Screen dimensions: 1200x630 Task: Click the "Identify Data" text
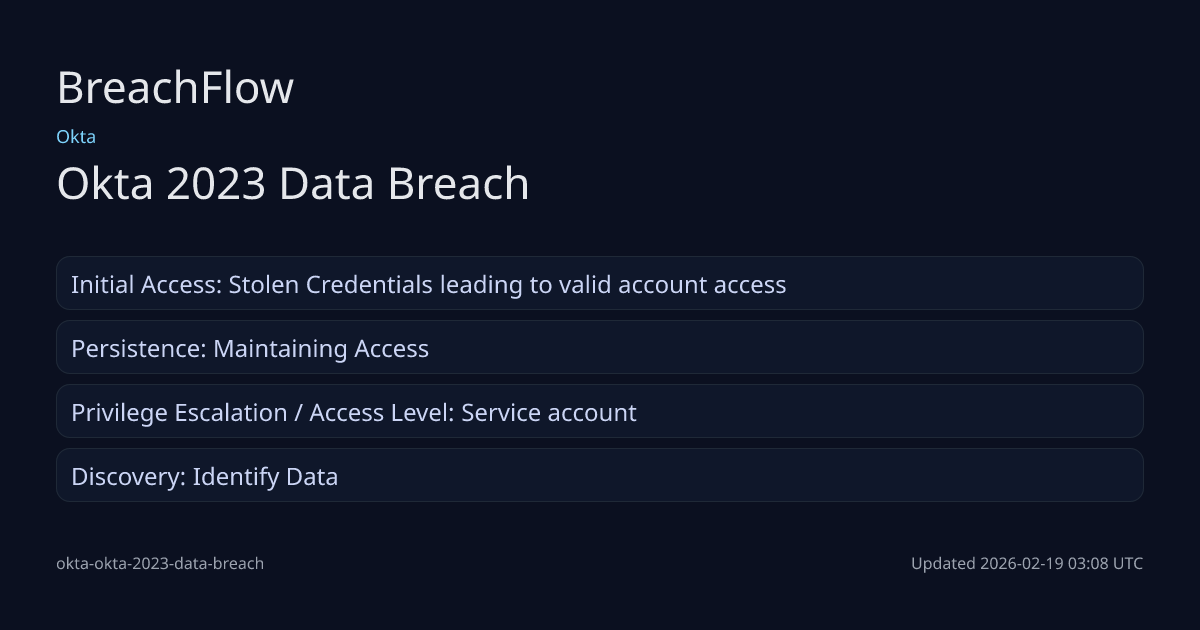point(265,477)
